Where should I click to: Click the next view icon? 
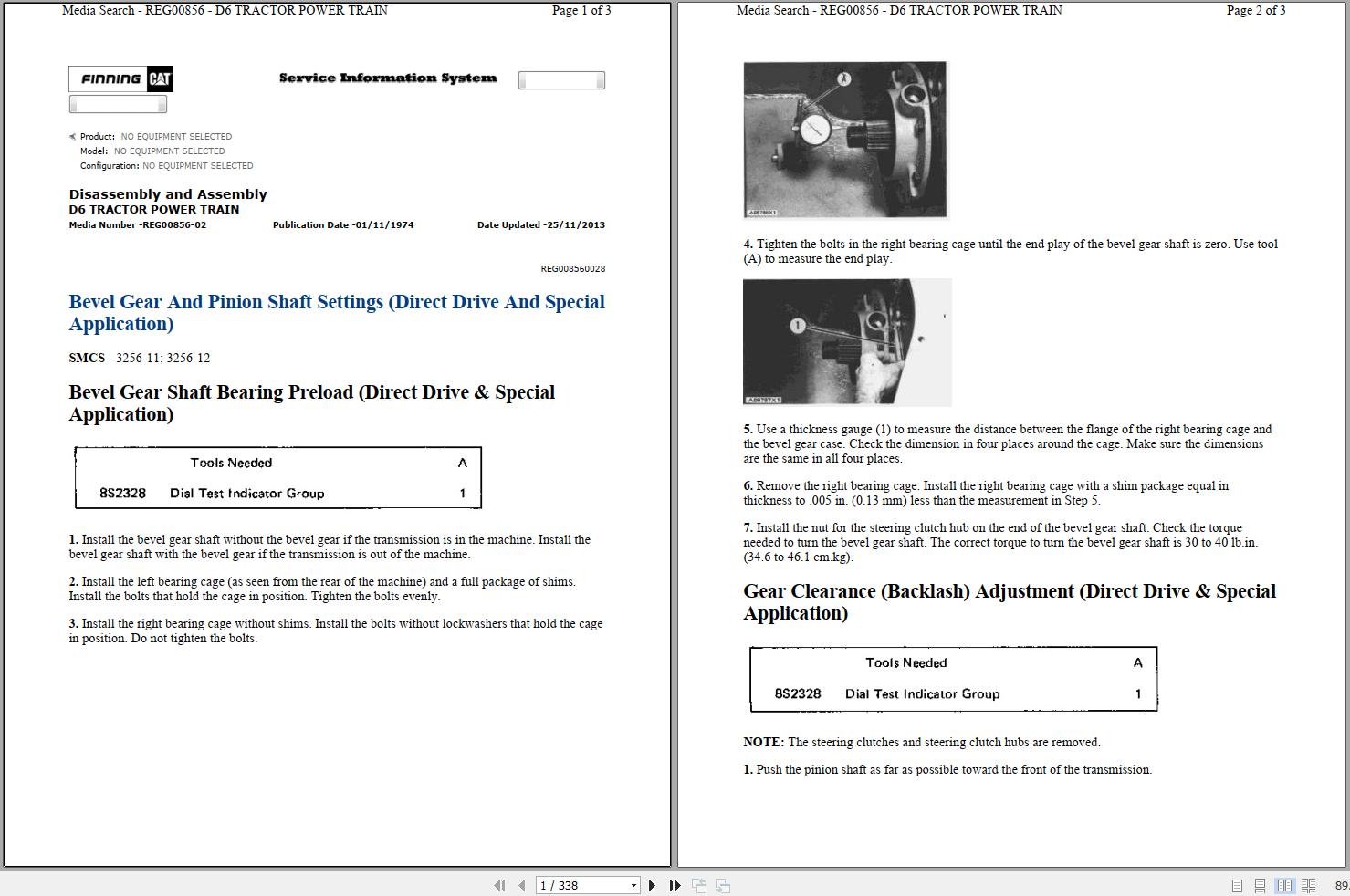[722, 885]
